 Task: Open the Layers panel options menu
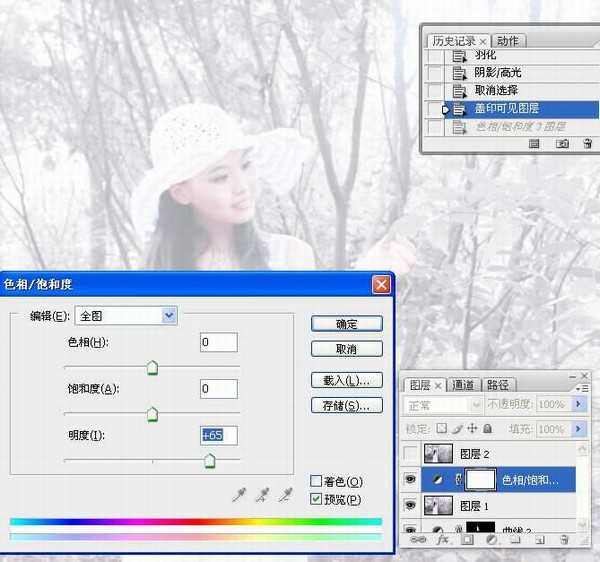pyautogui.click(x=582, y=388)
